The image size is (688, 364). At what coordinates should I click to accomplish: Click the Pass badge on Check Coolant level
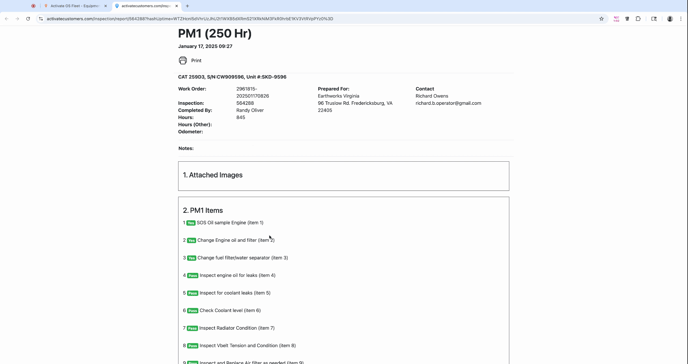coord(193,310)
